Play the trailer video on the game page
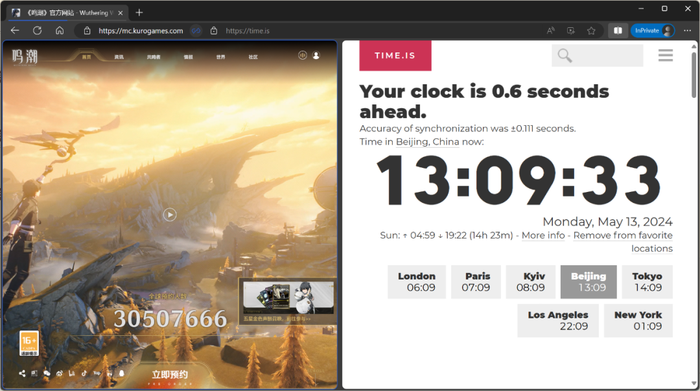The height and width of the screenshot is (391, 700). point(170,215)
